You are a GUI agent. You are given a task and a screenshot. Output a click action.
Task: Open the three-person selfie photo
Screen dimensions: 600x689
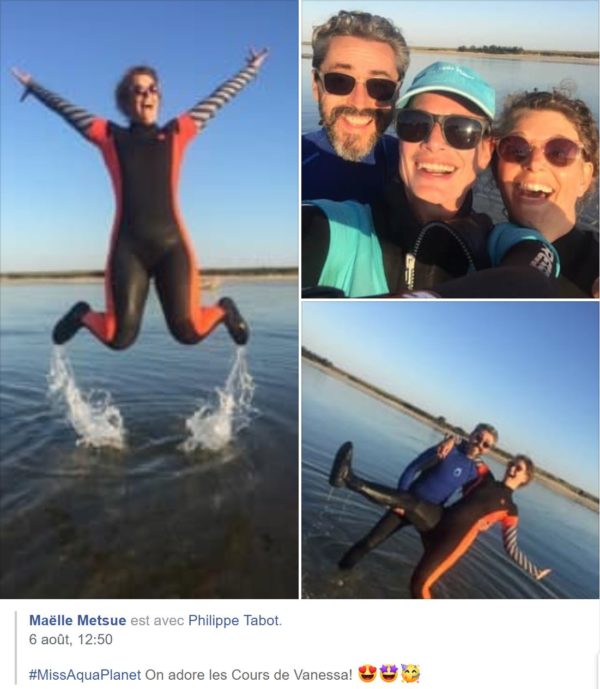(451, 149)
